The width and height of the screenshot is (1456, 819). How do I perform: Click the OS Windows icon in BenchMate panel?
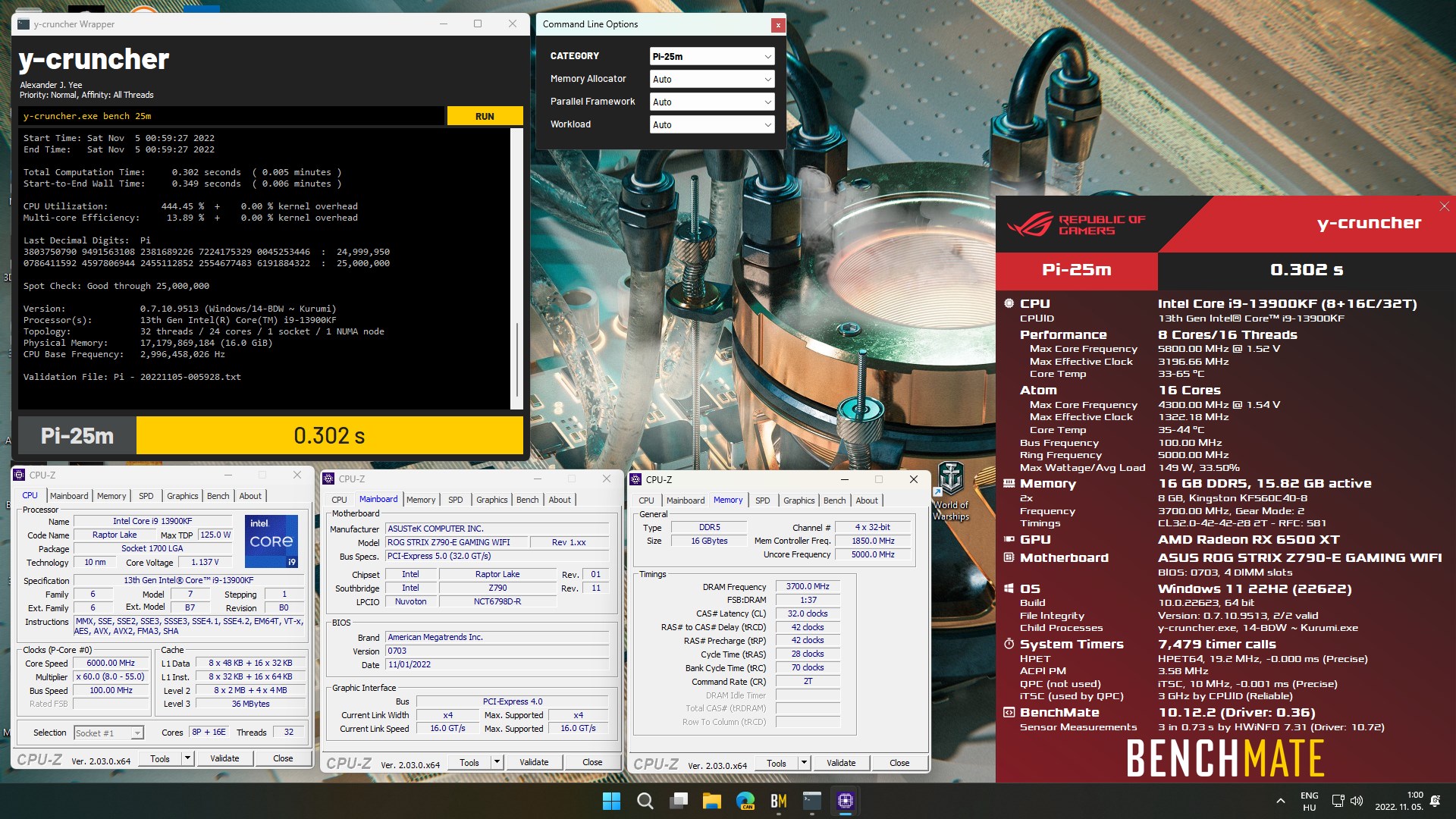pos(1009,588)
